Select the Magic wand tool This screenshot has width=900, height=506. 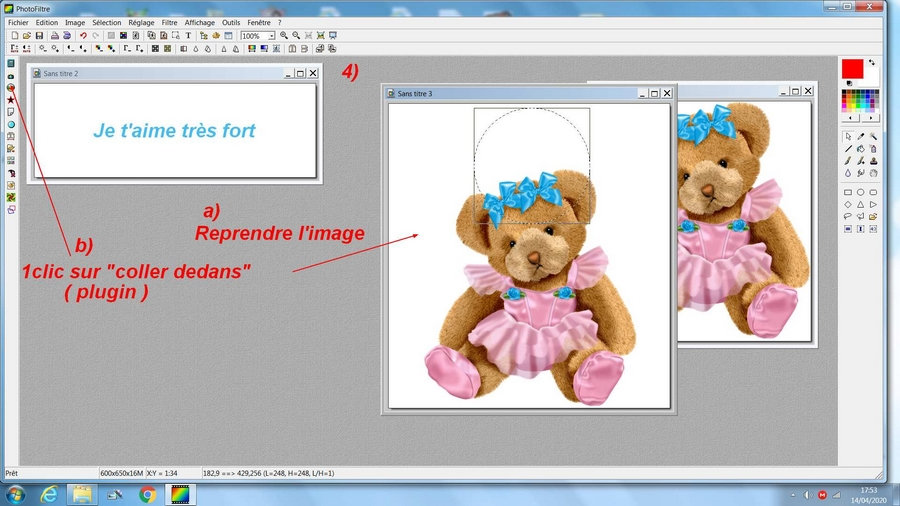click(x=873, y=137)
